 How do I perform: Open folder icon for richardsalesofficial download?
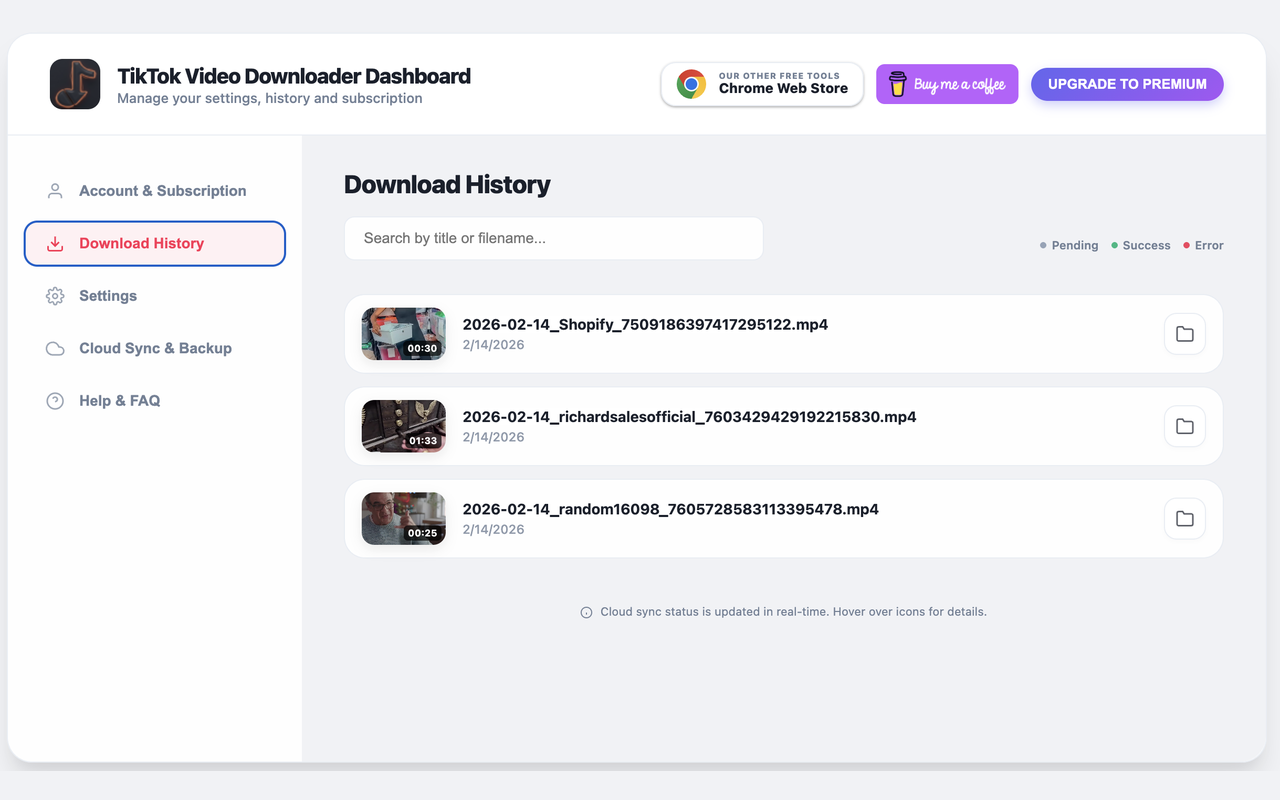tap(1184, 426)
